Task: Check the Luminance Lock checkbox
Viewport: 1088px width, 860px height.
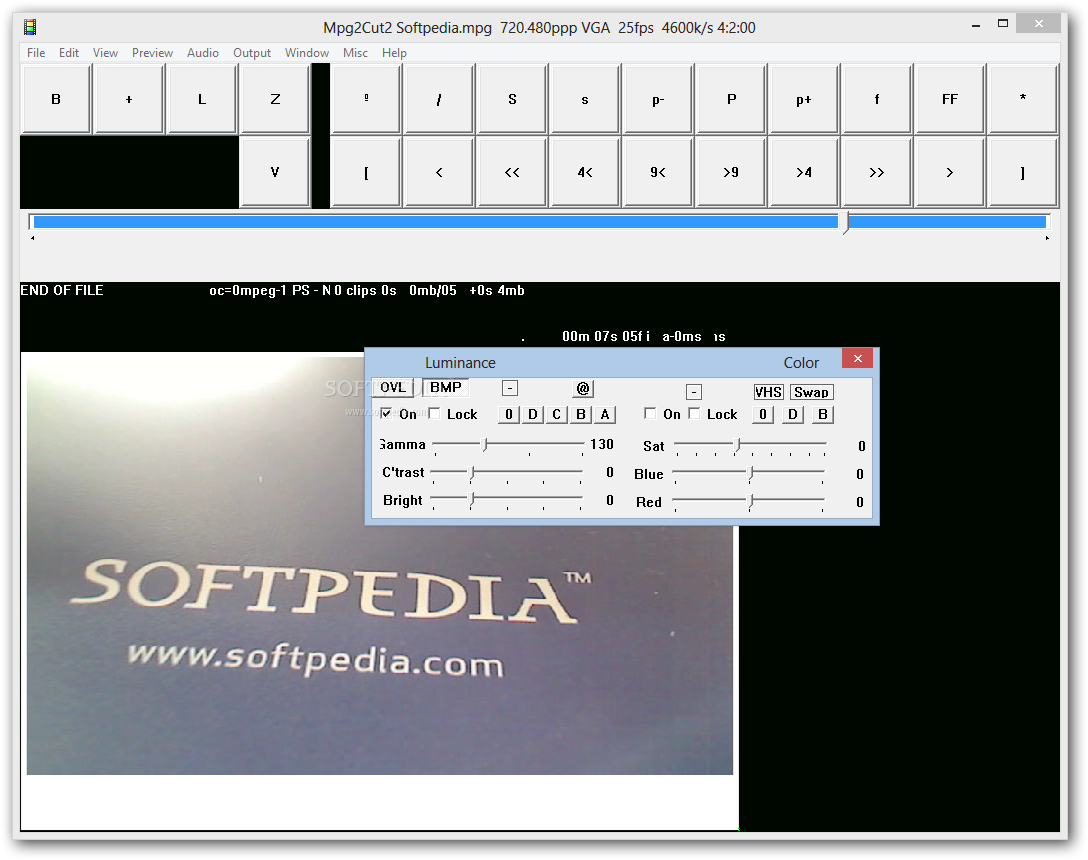Action: pyautogui.click(x=434, y=414)
